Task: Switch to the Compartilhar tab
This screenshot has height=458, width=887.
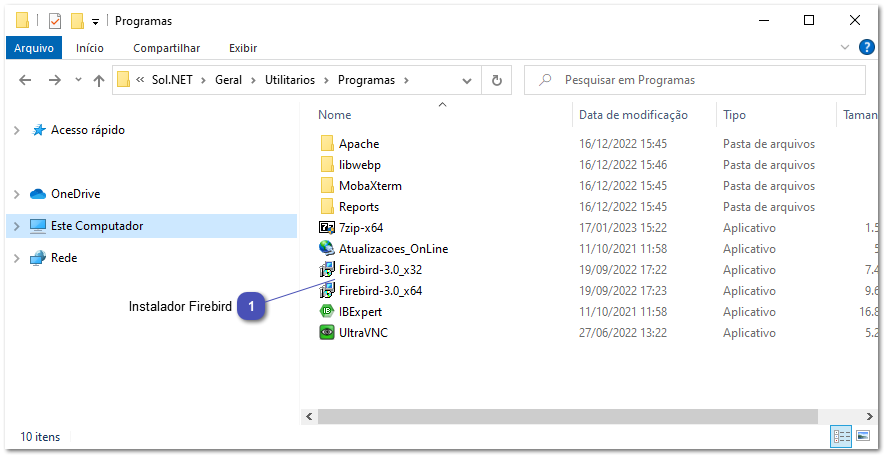Action: 167,48
